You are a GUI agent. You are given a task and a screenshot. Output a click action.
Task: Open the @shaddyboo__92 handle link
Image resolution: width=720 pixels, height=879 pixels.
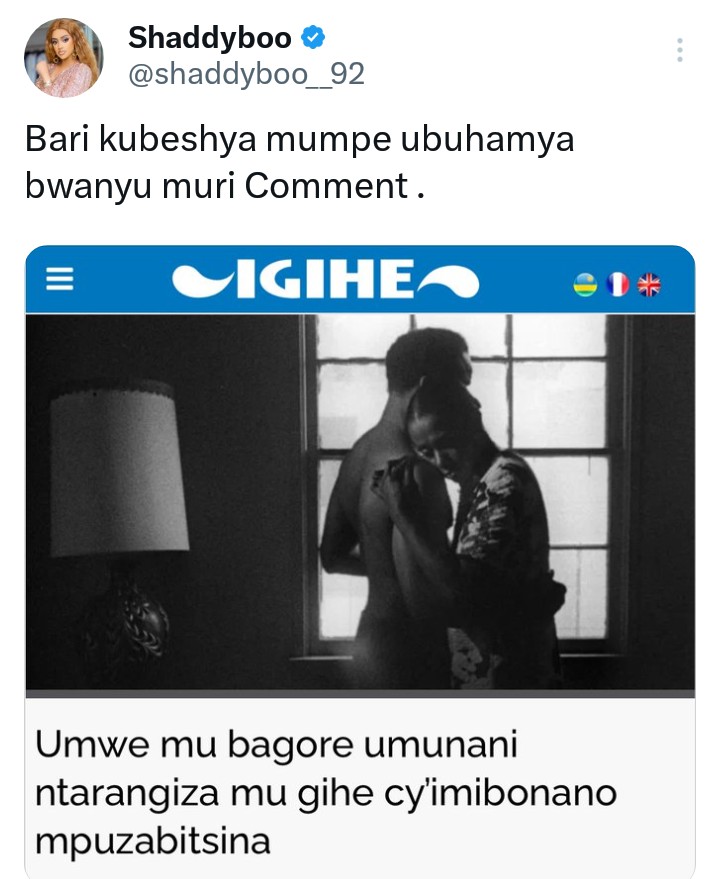coord(246,75)
